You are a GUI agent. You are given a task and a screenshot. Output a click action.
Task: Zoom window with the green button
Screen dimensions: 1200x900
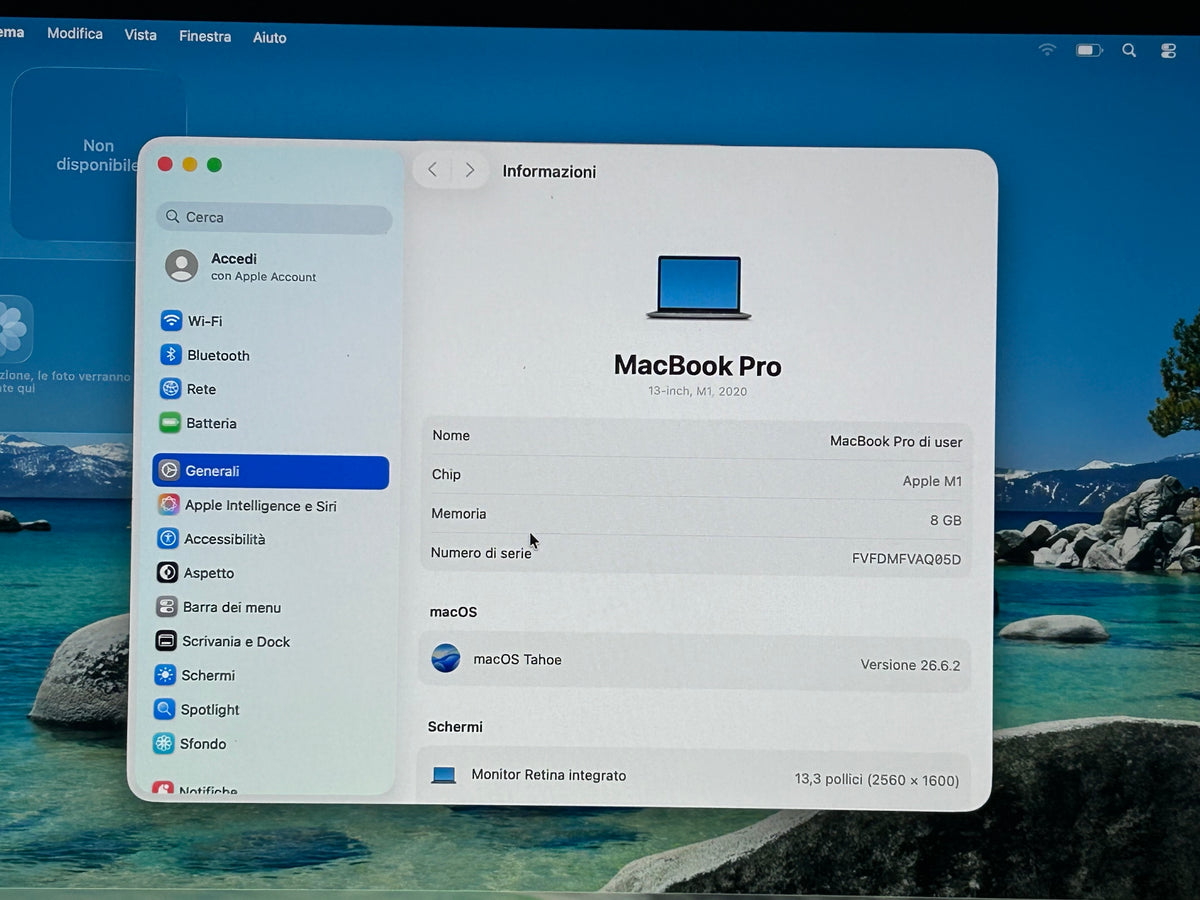pos(214,165)
